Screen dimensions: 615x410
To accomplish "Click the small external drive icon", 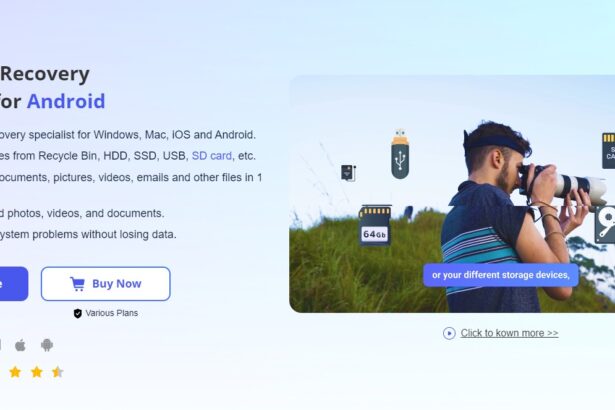I will 348,173.
